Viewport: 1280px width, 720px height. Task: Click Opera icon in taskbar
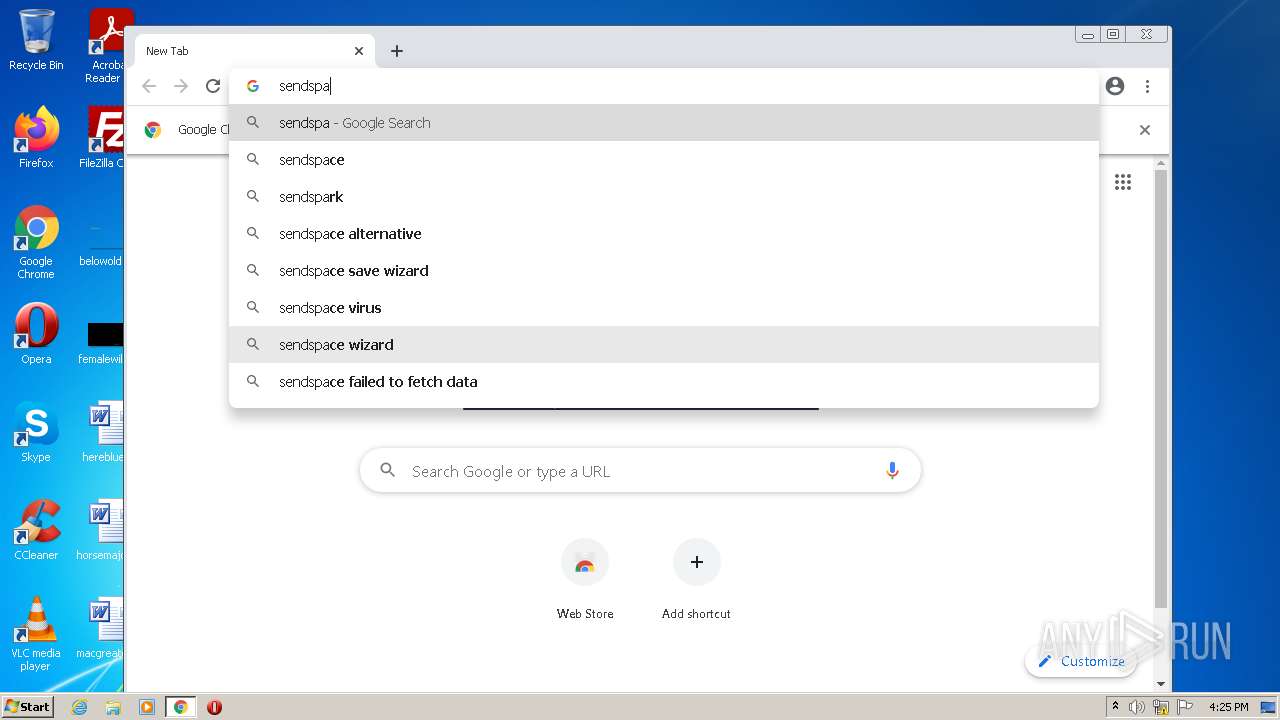[214, 707]
